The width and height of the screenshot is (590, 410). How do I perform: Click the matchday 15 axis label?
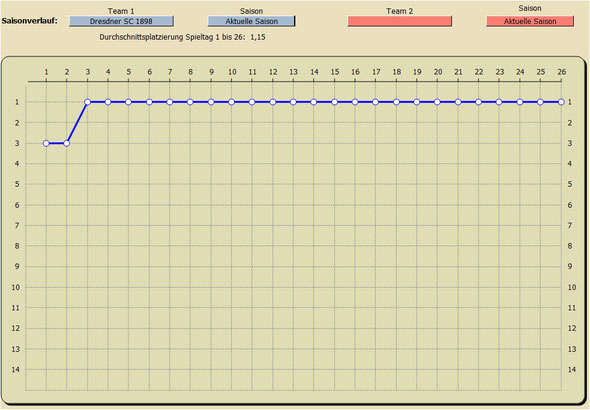[x=335, y=72]
